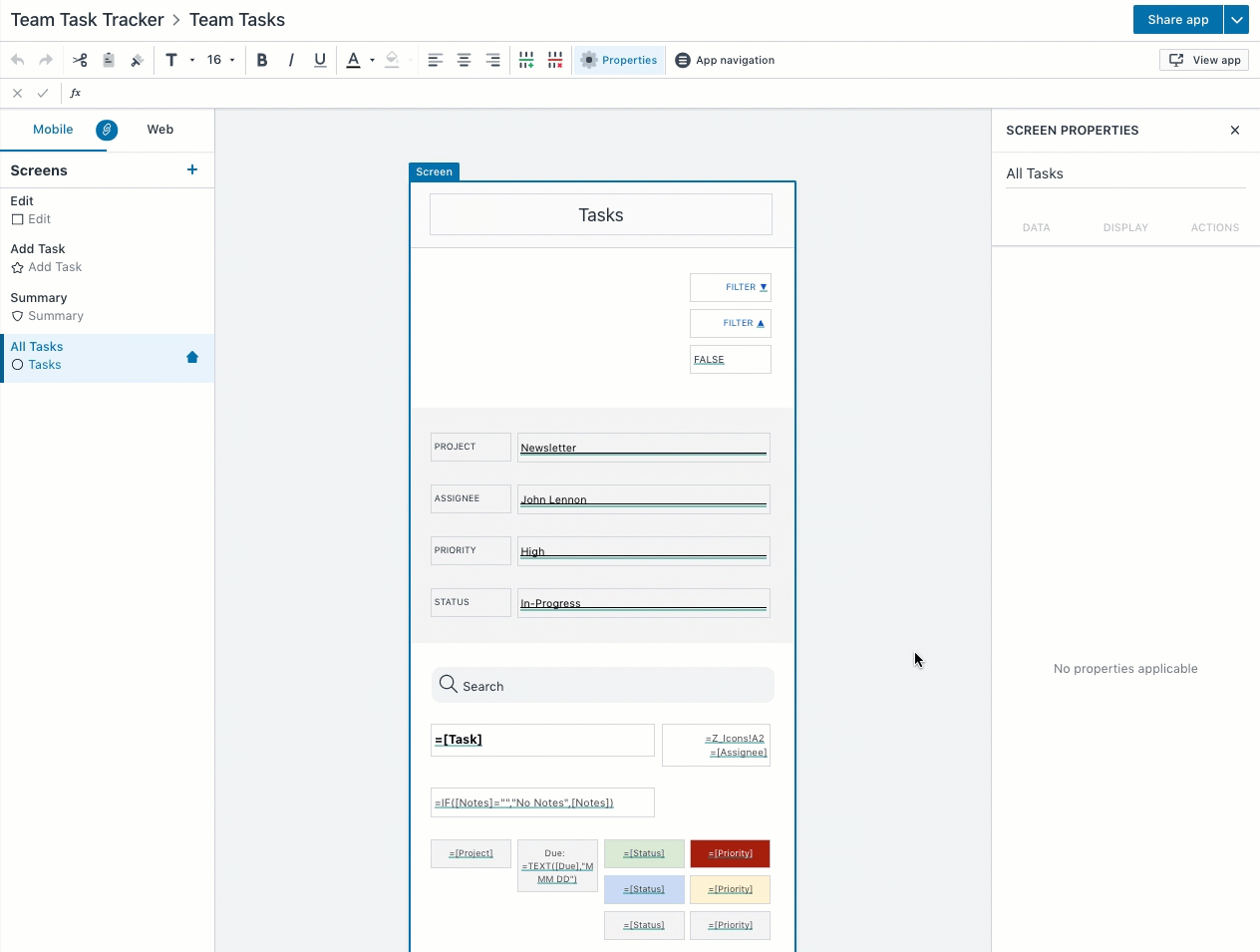Toggle bold formatting
This screenshot has height=952, width=1260.
pos(262,60)
